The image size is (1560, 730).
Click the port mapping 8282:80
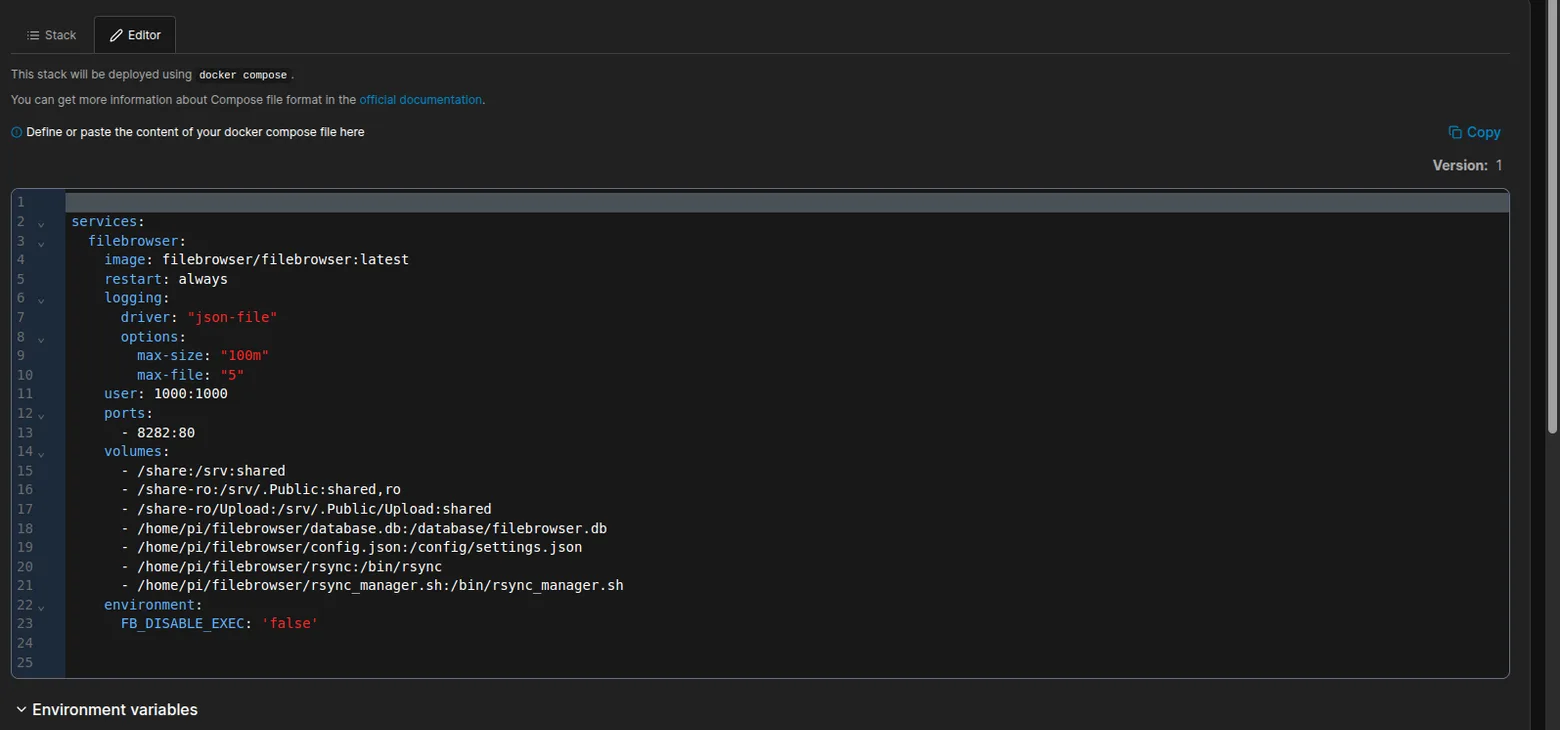(x=166, y=433)
